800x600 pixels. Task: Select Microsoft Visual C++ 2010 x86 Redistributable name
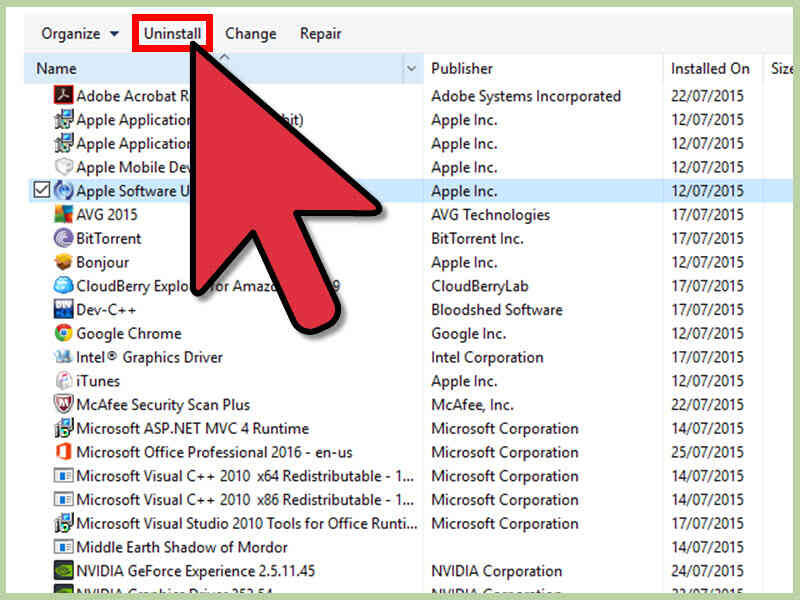(245, 499)
